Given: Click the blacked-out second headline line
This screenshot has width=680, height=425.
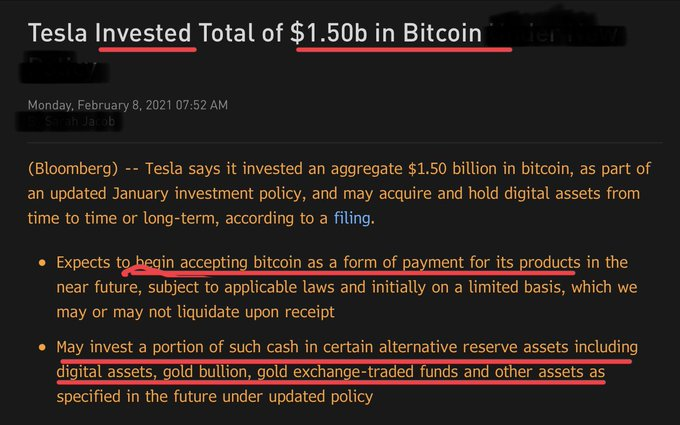Looking at the screenshot, I should (x=64, y=68).
